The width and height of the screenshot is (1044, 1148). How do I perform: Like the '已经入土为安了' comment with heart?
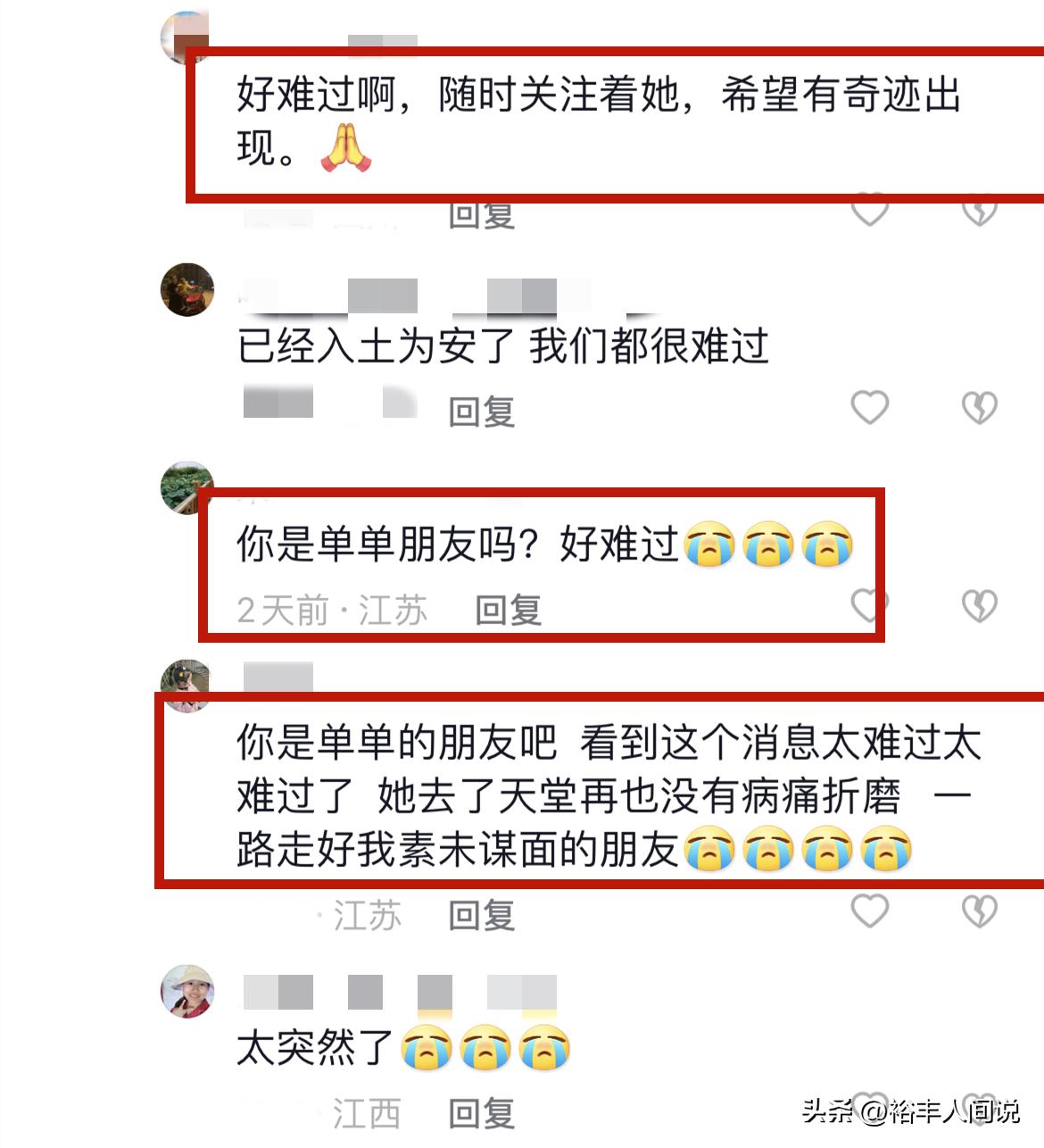click(x=870, y=408)
